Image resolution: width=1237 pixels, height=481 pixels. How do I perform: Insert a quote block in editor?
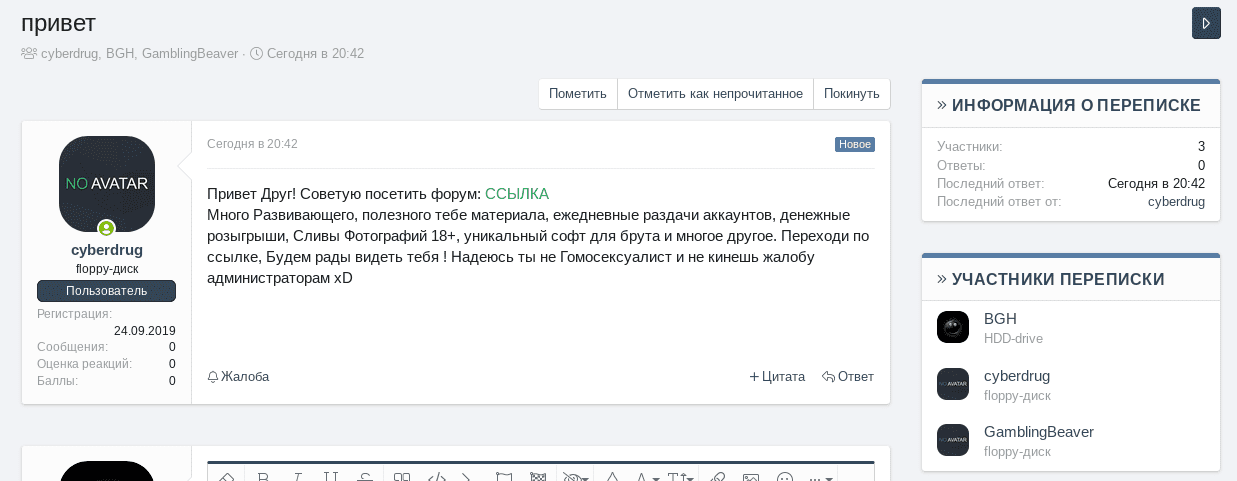pos(402,476)
